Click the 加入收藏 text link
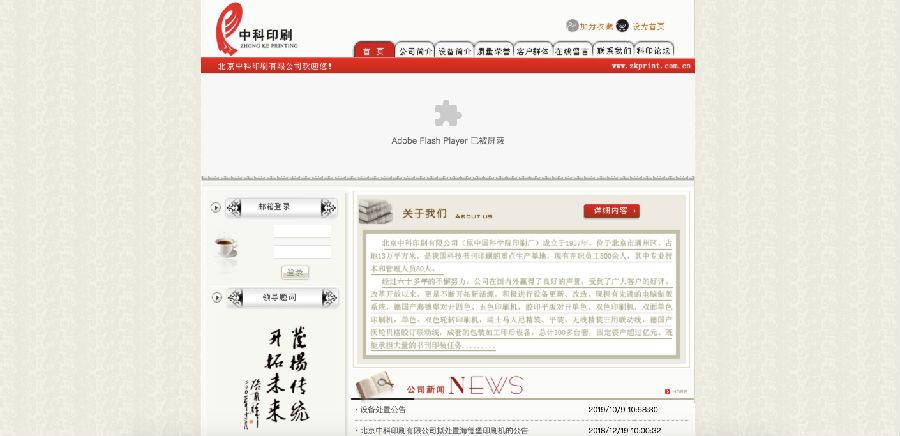The width and height of the screenshot is (900, 436). [x=596, y=26]
